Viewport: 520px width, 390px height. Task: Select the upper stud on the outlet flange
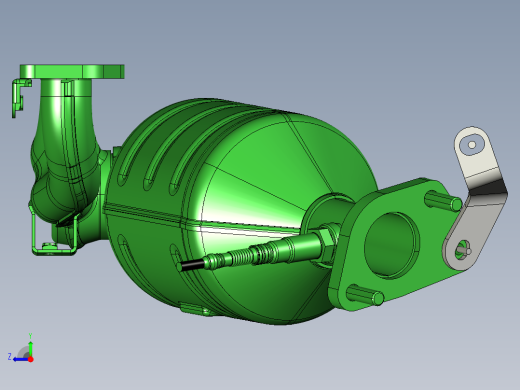tap(443, 201)
